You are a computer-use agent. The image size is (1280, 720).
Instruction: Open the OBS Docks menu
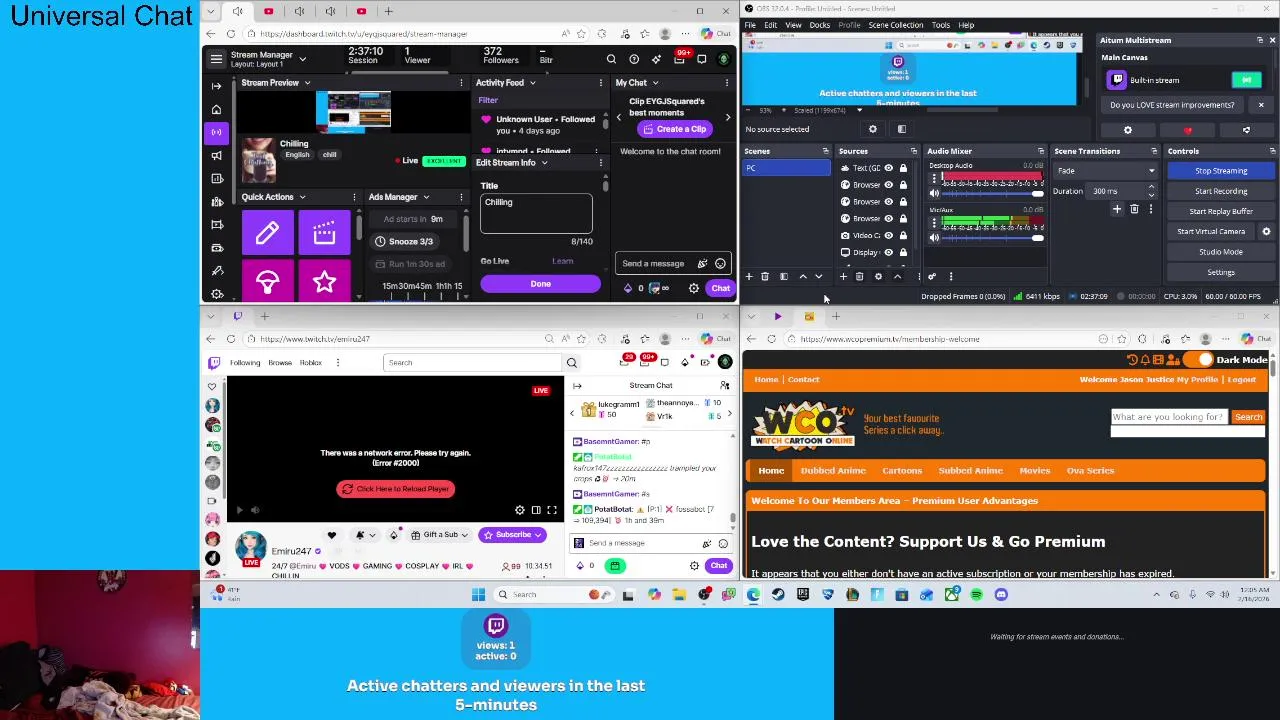[x=819, y=25]
